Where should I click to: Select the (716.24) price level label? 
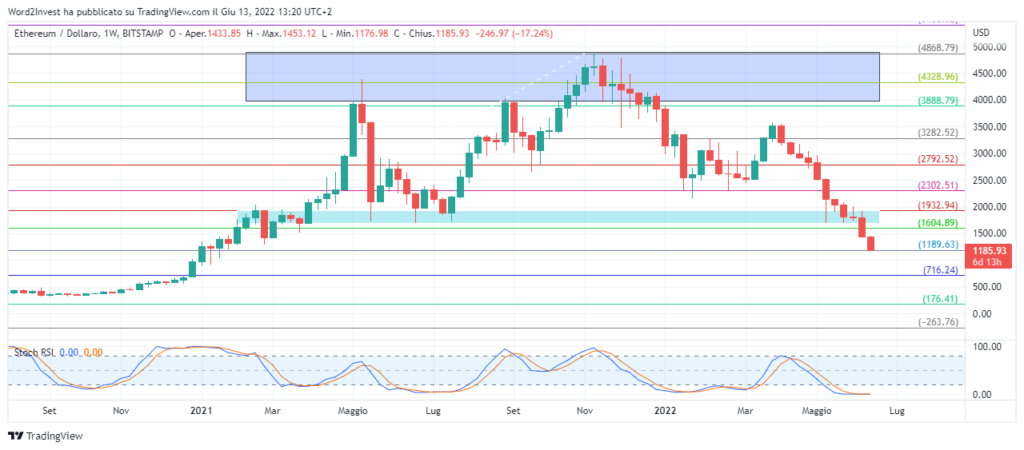point(941,270)
